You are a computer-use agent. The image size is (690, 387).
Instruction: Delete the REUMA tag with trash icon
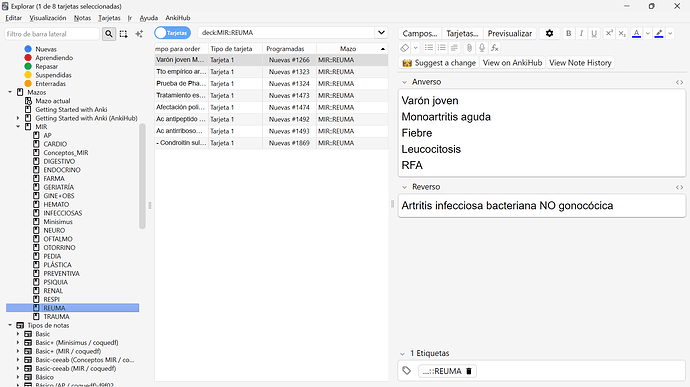(x=469, y=371)
